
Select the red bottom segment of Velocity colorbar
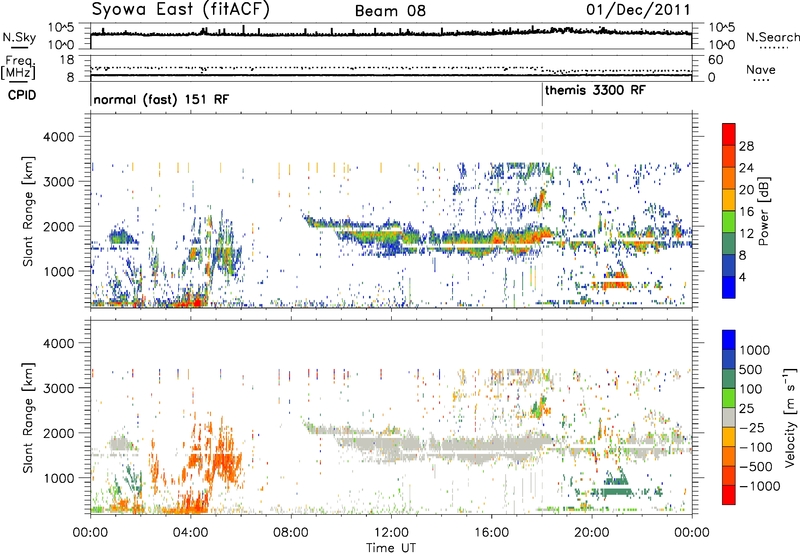[x=729, y=495]
